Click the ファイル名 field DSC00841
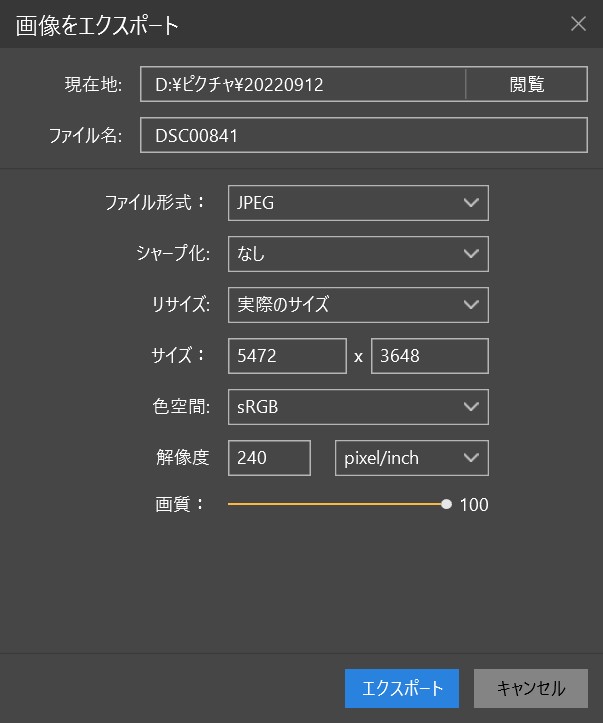The height and width of the screenshot is (723, 603). coord(364,135)
